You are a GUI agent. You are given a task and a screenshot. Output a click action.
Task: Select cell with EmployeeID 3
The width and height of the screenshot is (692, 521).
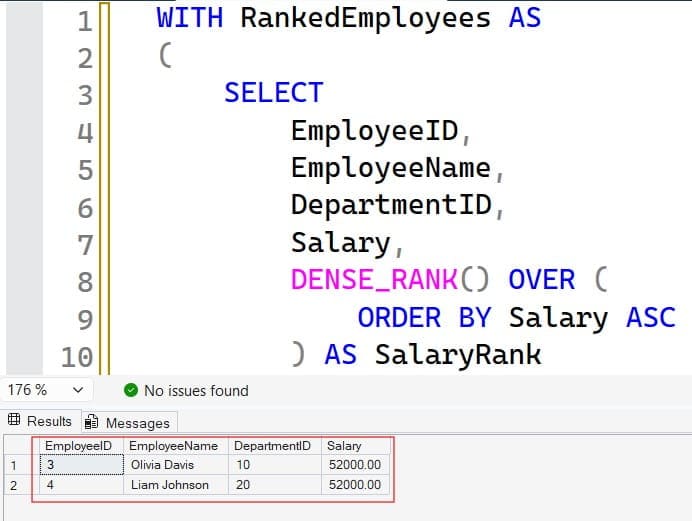(82, 465)
